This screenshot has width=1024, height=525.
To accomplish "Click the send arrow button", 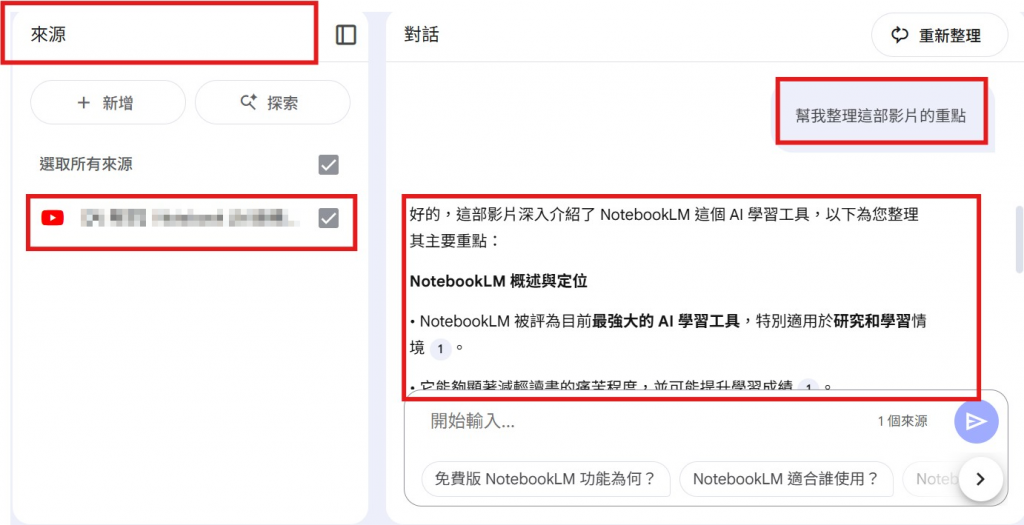I will pyautogui.click(x=976, y=422).
